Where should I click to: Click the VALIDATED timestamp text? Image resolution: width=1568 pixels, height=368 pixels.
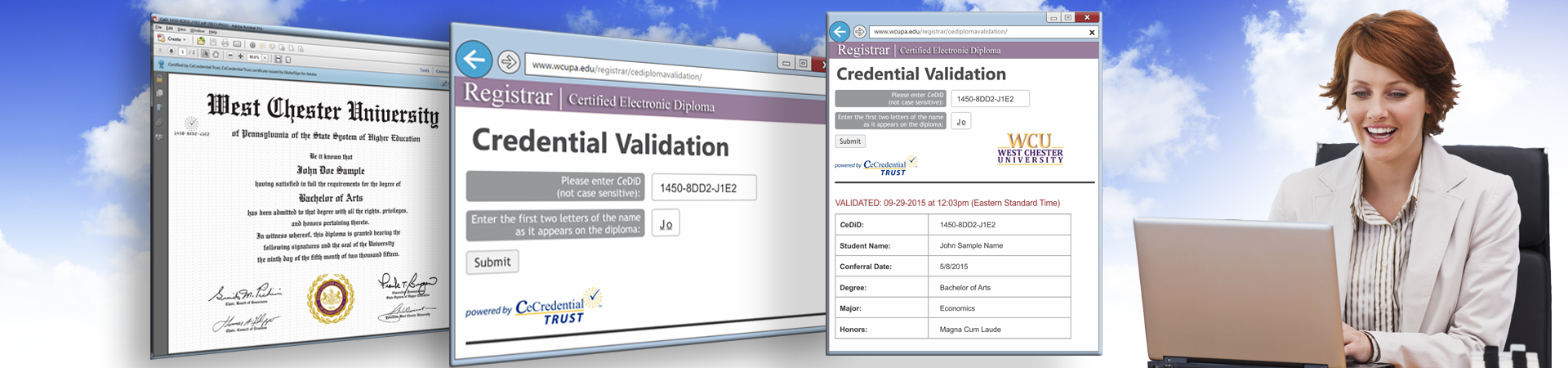947,203
